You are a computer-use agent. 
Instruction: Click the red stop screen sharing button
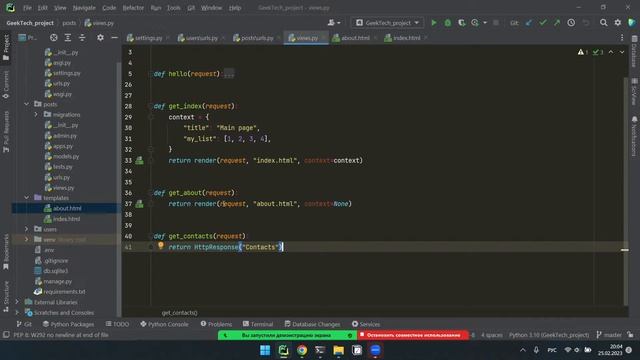413,335
